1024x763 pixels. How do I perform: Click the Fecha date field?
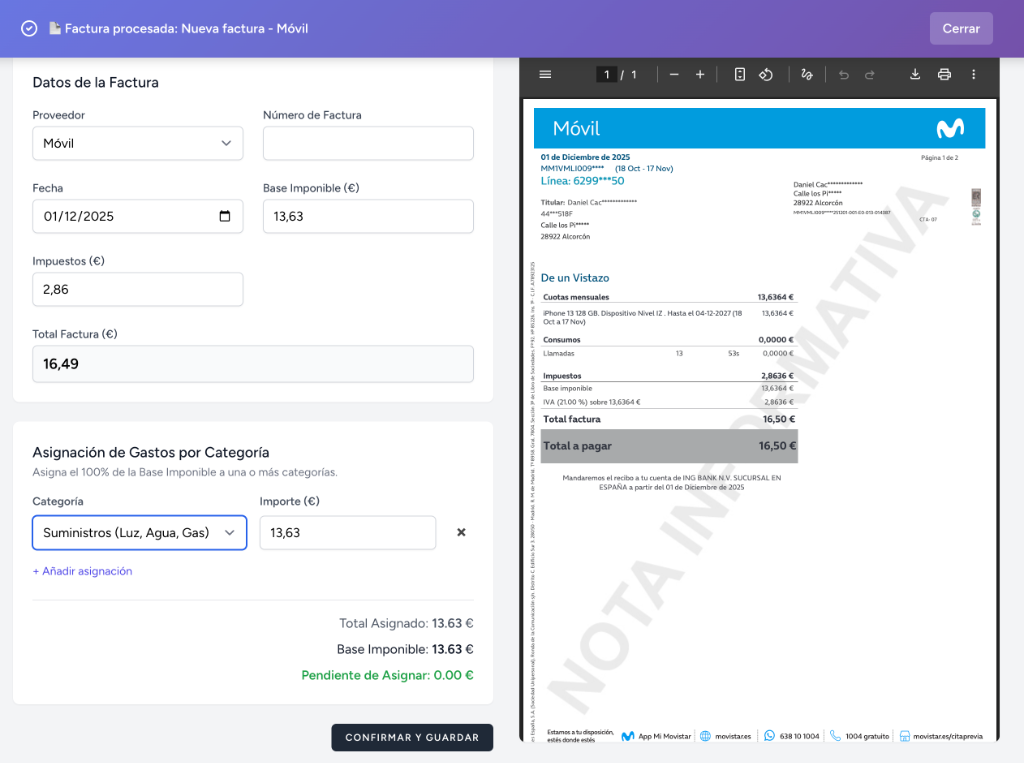(x=138, y=216)
